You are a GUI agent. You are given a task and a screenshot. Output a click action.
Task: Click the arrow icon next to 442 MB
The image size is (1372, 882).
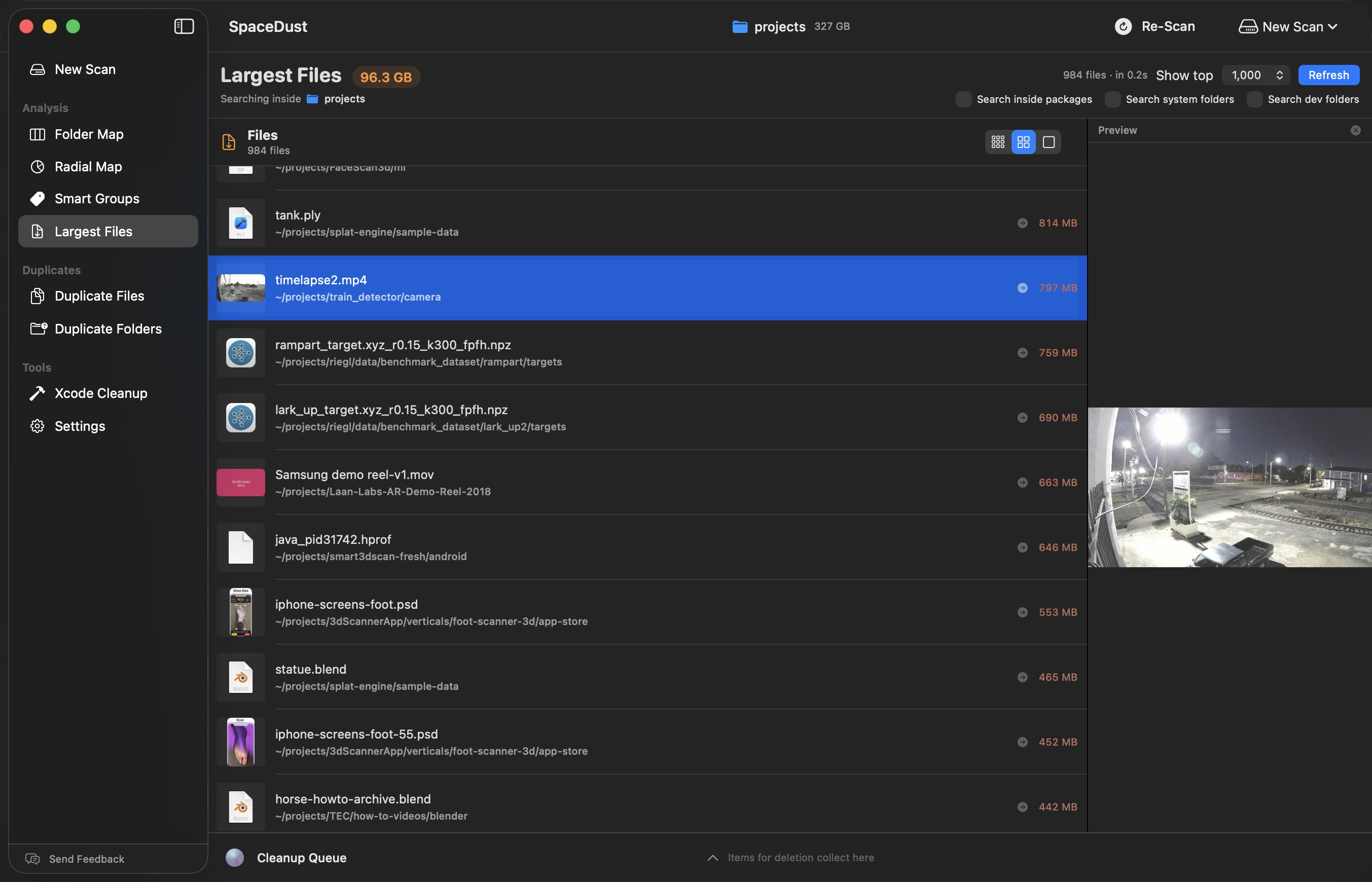pos(1023,806)
